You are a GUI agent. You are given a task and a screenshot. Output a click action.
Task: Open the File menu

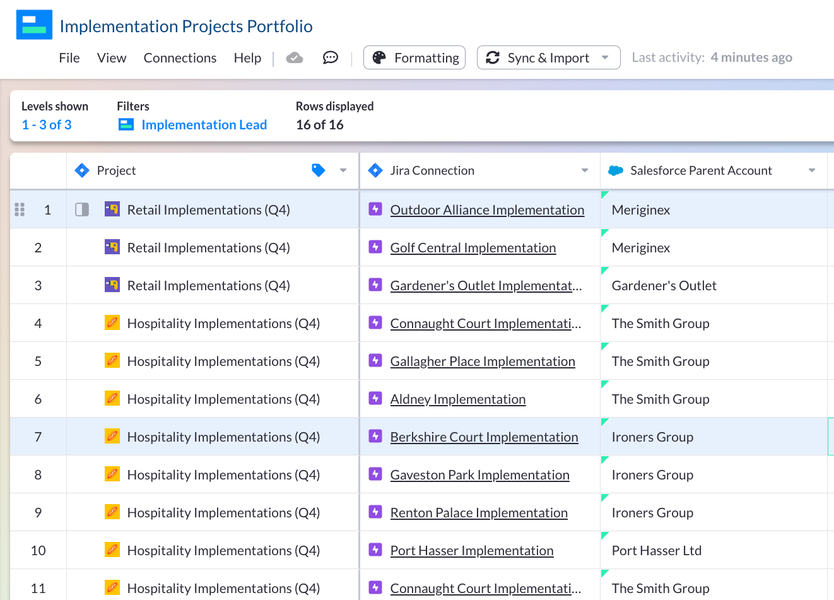pos(69,57)
